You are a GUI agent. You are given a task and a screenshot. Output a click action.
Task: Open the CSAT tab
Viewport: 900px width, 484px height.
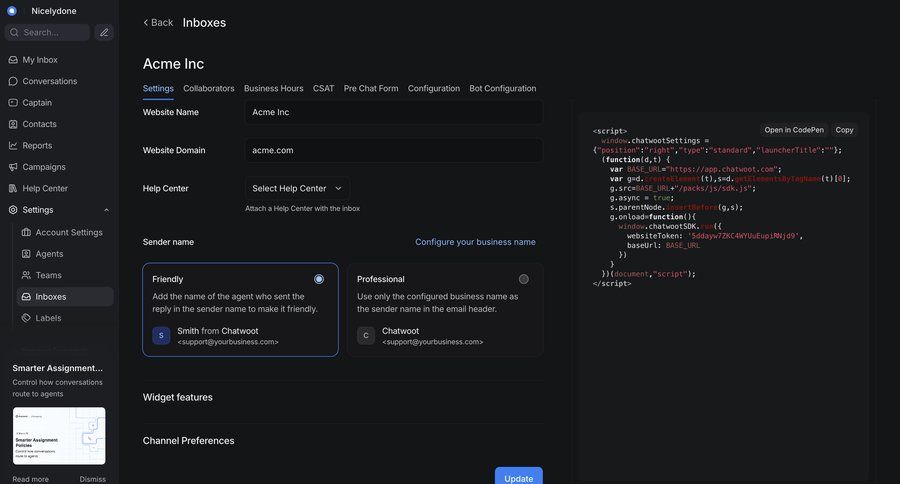point(323,88)
